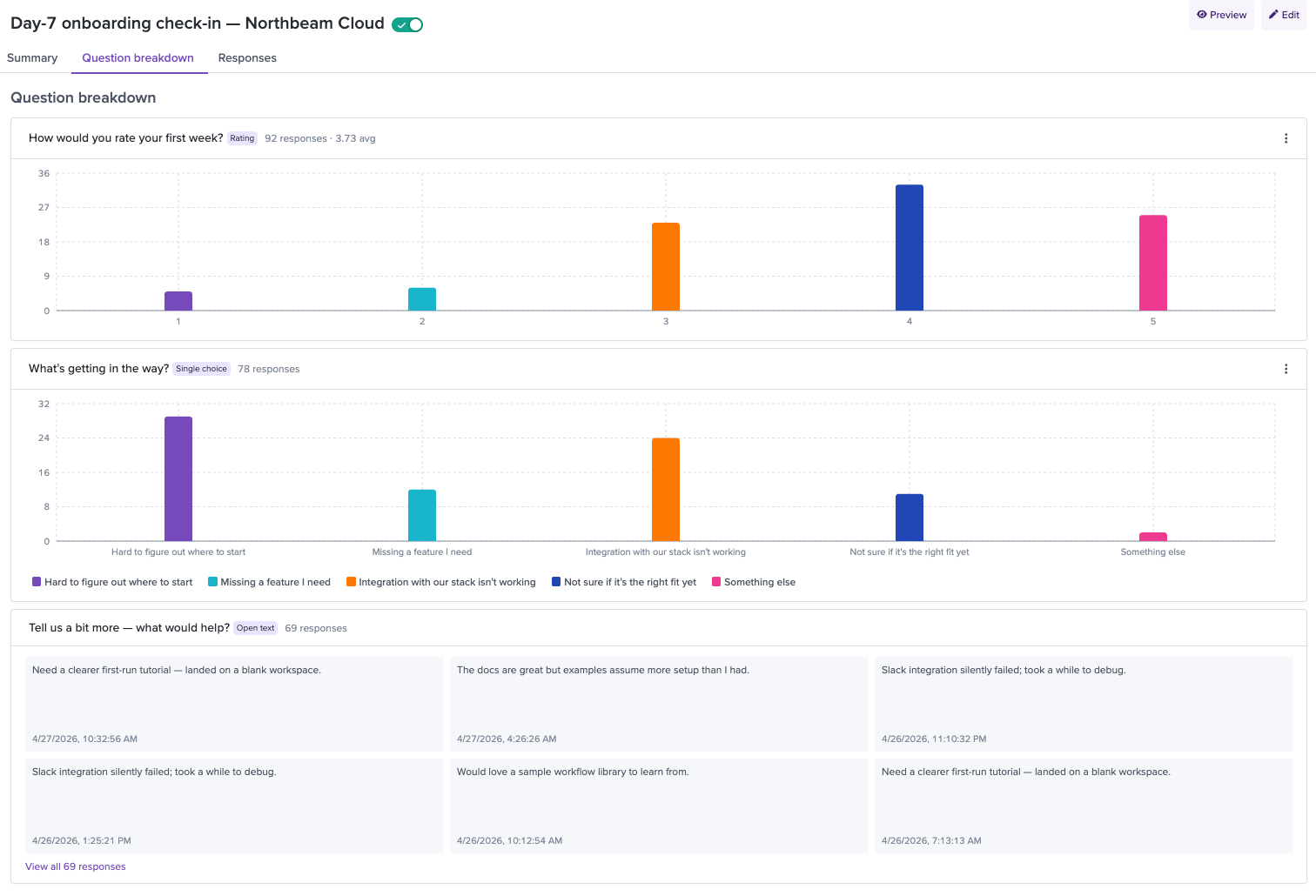1316x896 pixels.
Task: Open options menu for first week rating question
Action: pyautogui.click(x=1286, y=138)
